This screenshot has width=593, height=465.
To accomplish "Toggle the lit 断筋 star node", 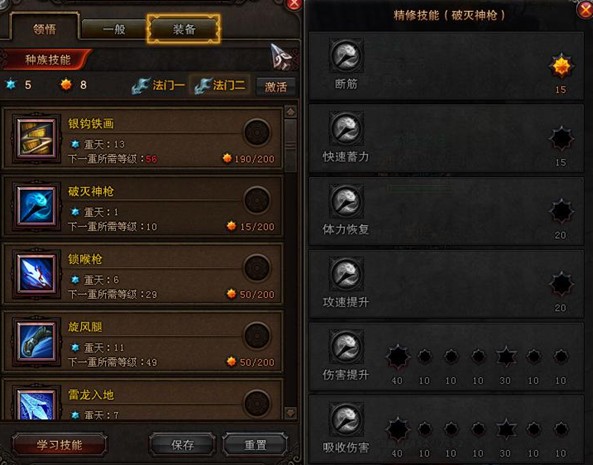I will point(561,66).
